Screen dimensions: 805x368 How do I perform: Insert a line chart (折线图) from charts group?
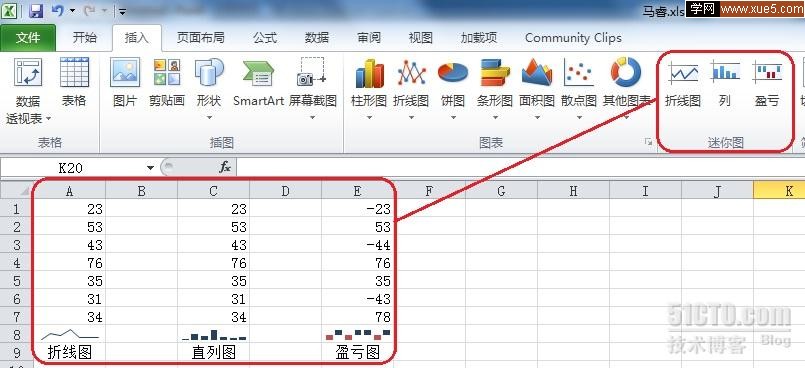click(411, 82)
